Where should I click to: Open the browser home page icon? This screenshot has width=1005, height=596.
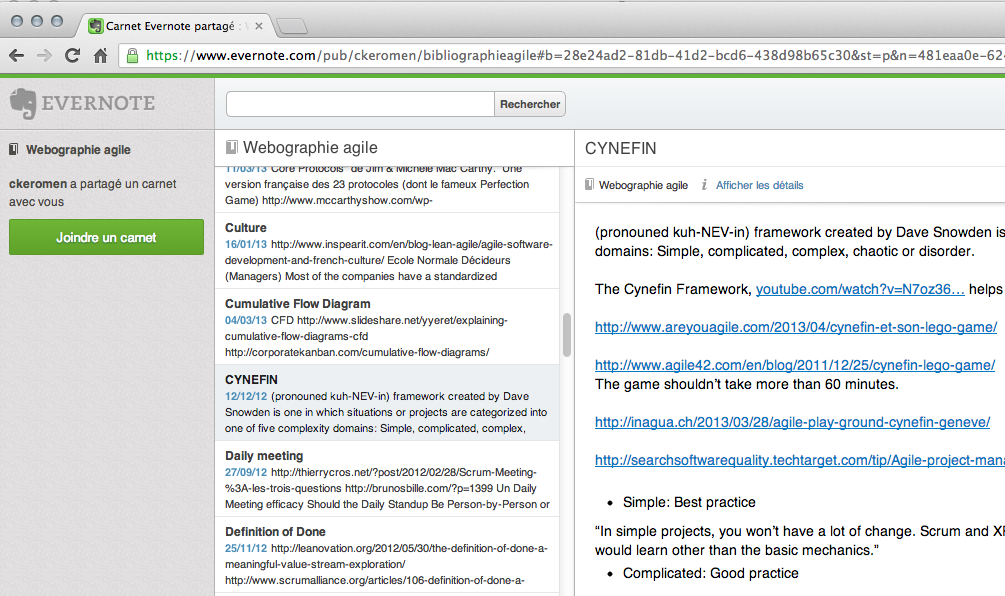(100, 56)
